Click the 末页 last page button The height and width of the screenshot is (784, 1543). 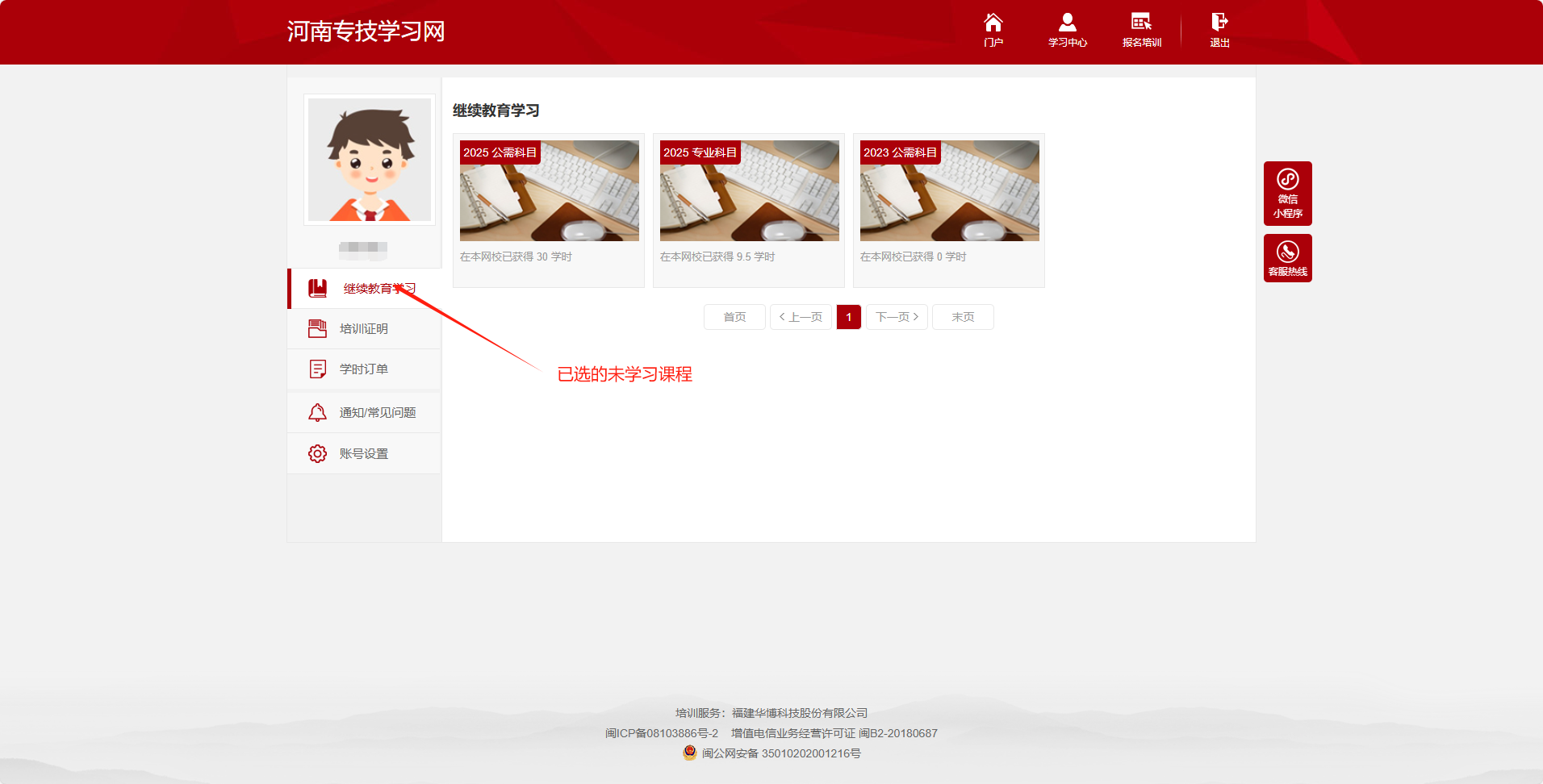coord(963,317)
